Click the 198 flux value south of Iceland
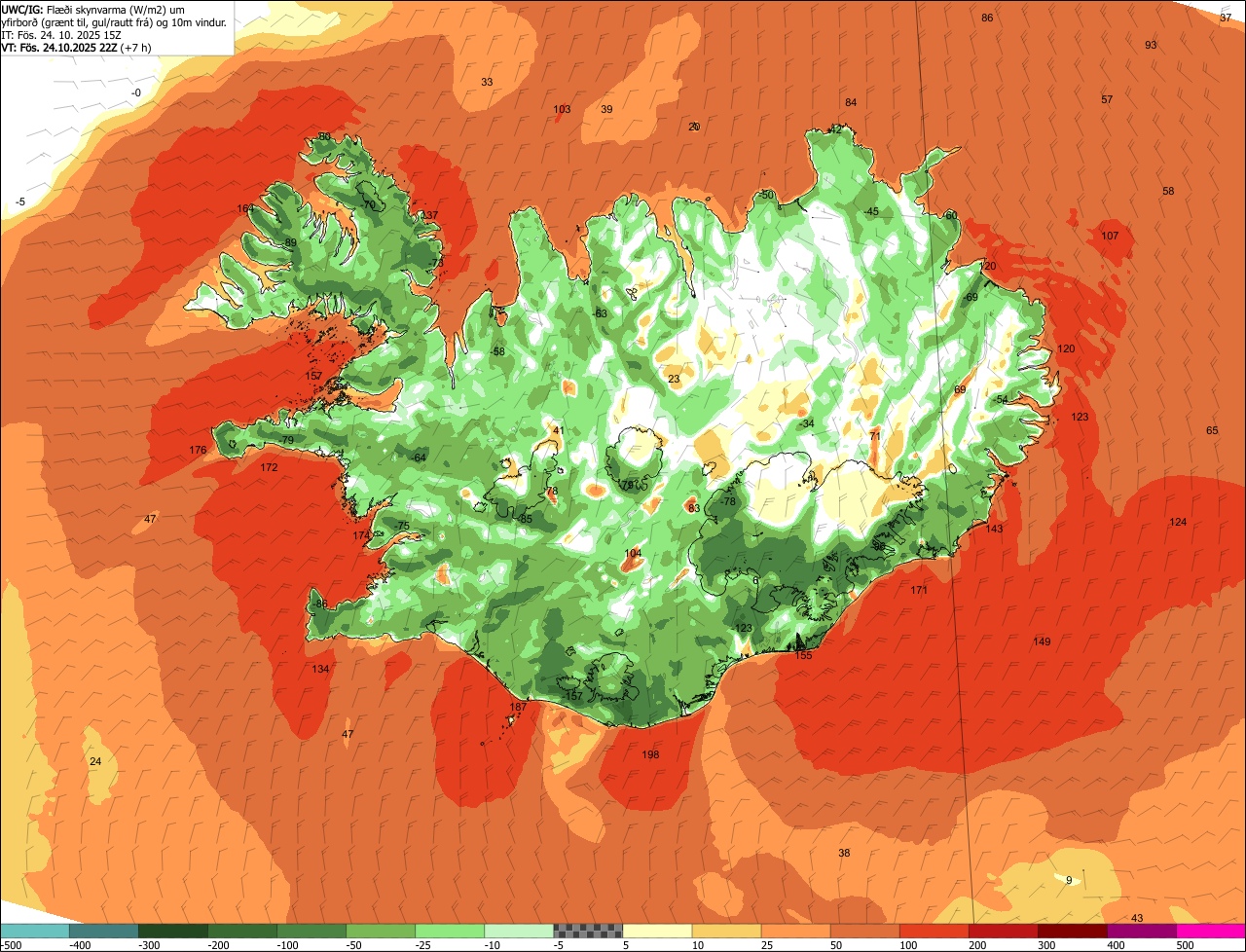The width and height of the screenshot is (1246, 952). coord(650,755)
